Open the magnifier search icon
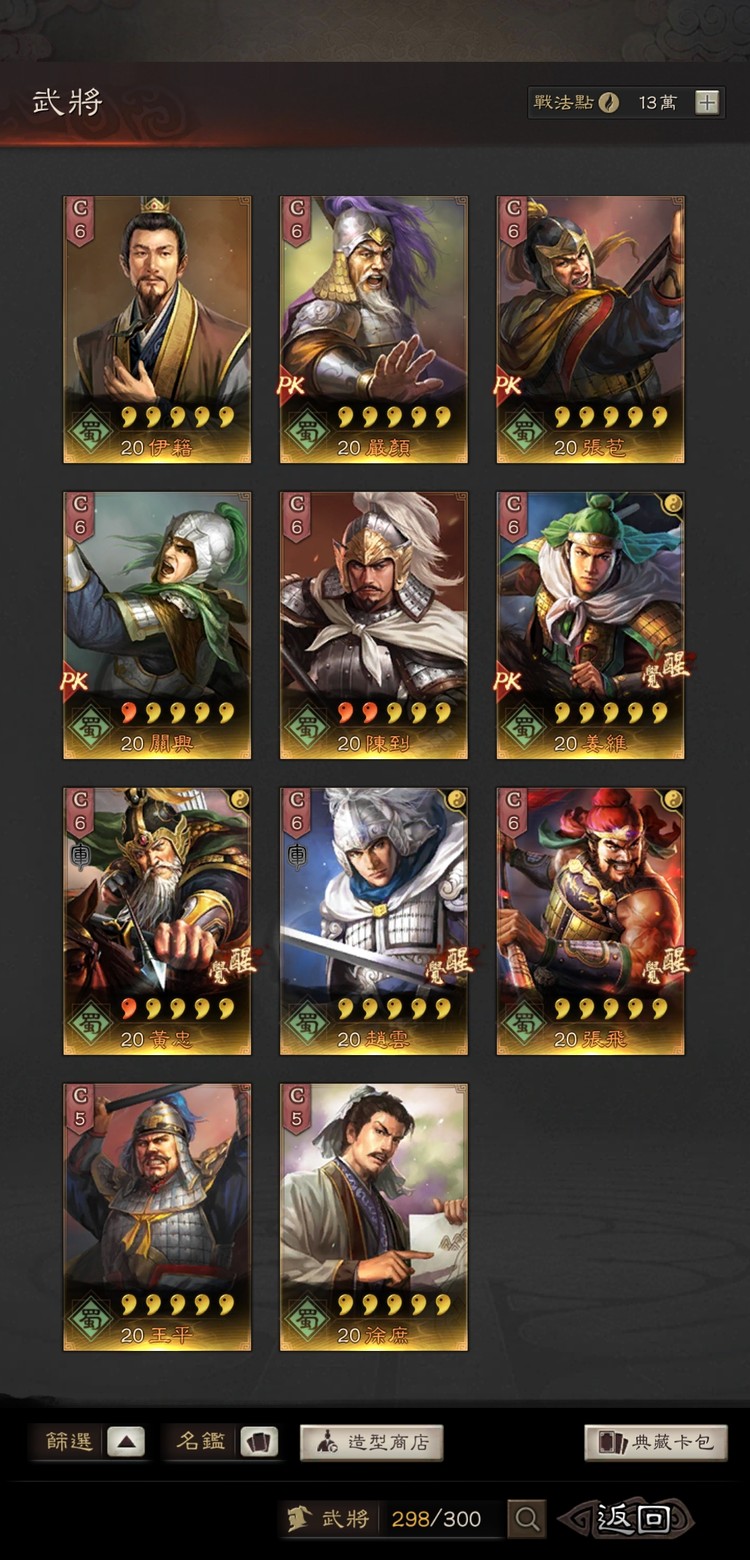The width and height of the screenshot is (750, 1560). click(527, 1519)
